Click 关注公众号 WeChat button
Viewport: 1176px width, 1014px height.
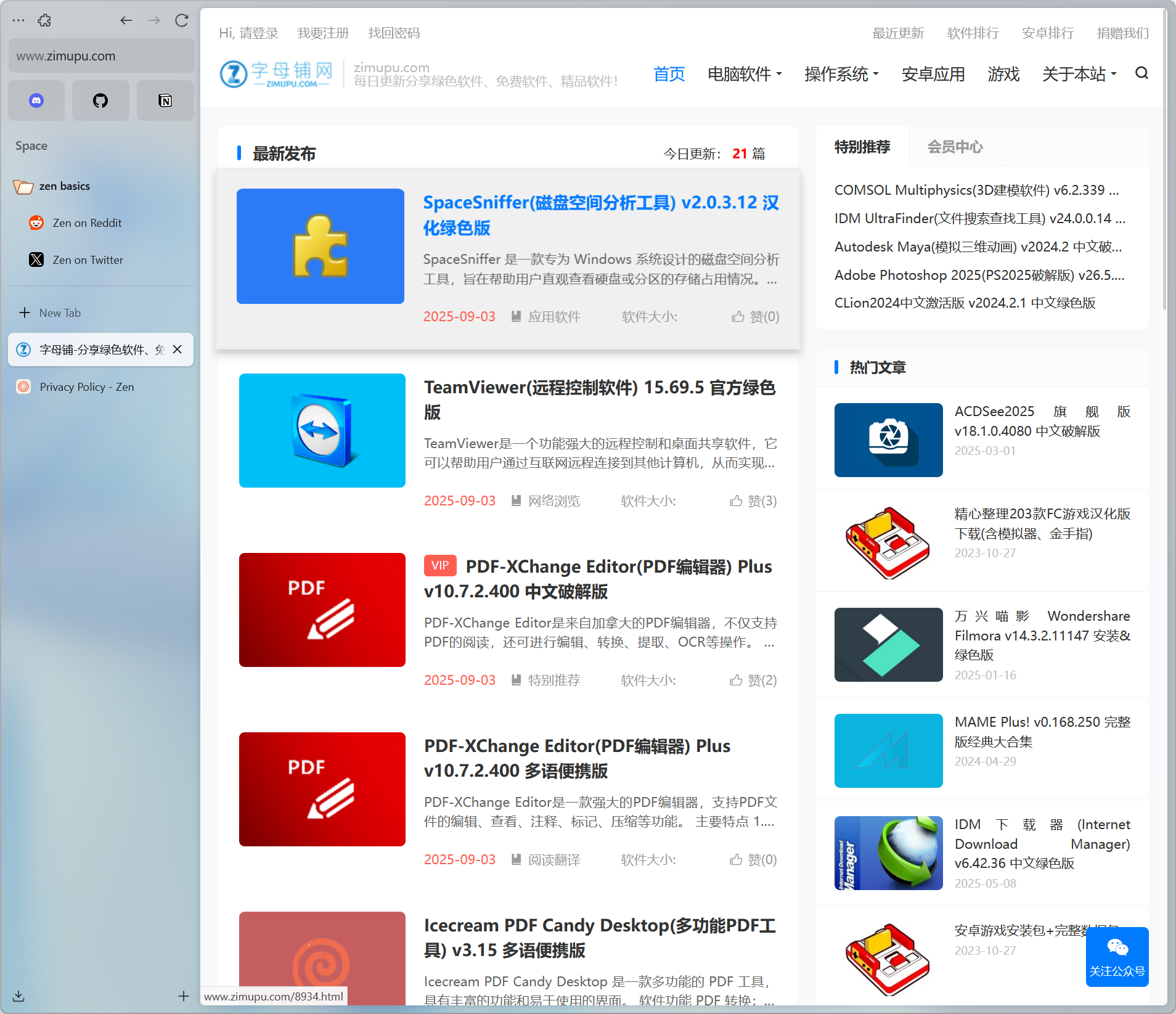pyautogui.click(x=1117, y=957)
